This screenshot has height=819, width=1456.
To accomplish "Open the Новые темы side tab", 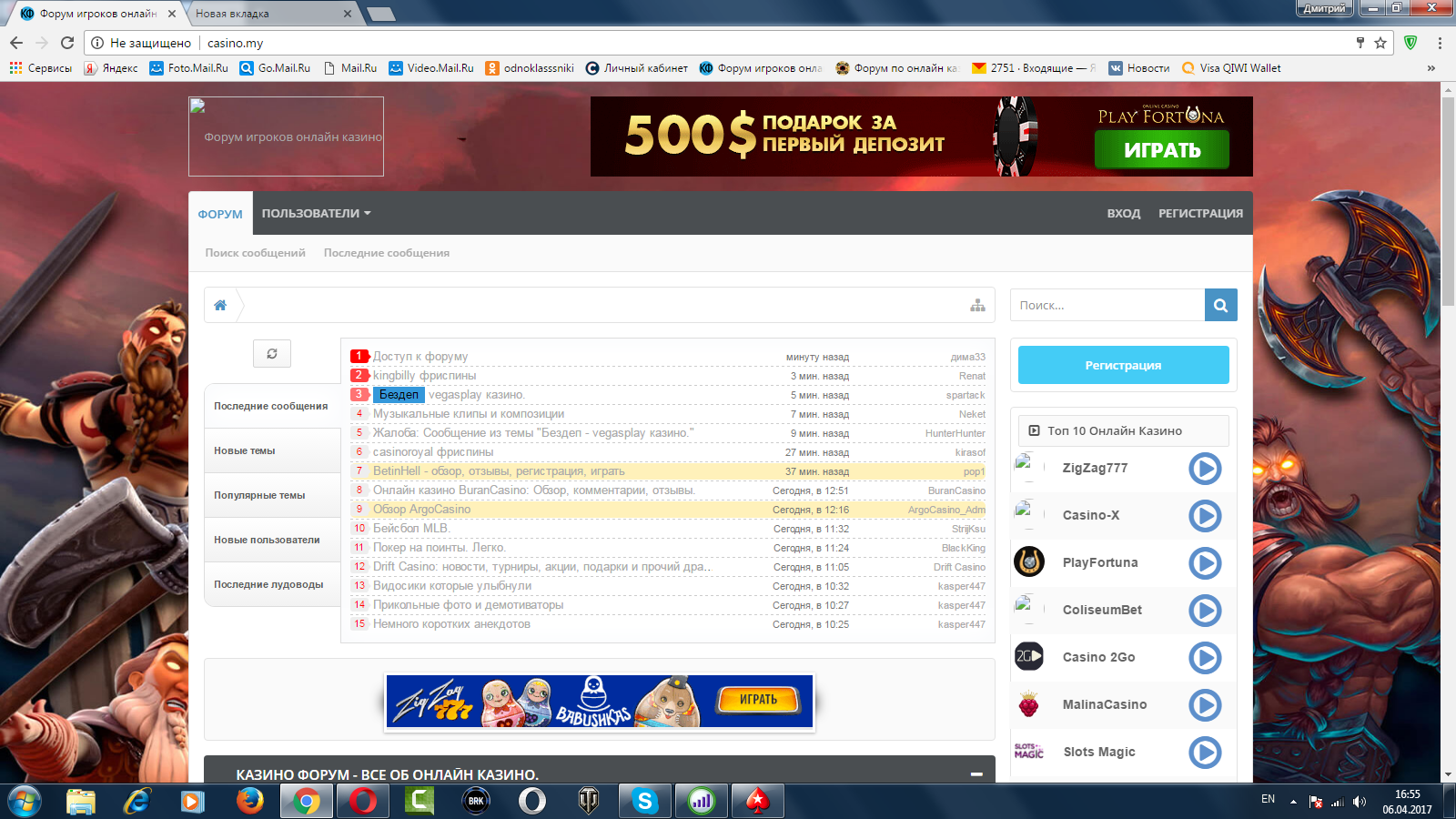I will (271, 450).
